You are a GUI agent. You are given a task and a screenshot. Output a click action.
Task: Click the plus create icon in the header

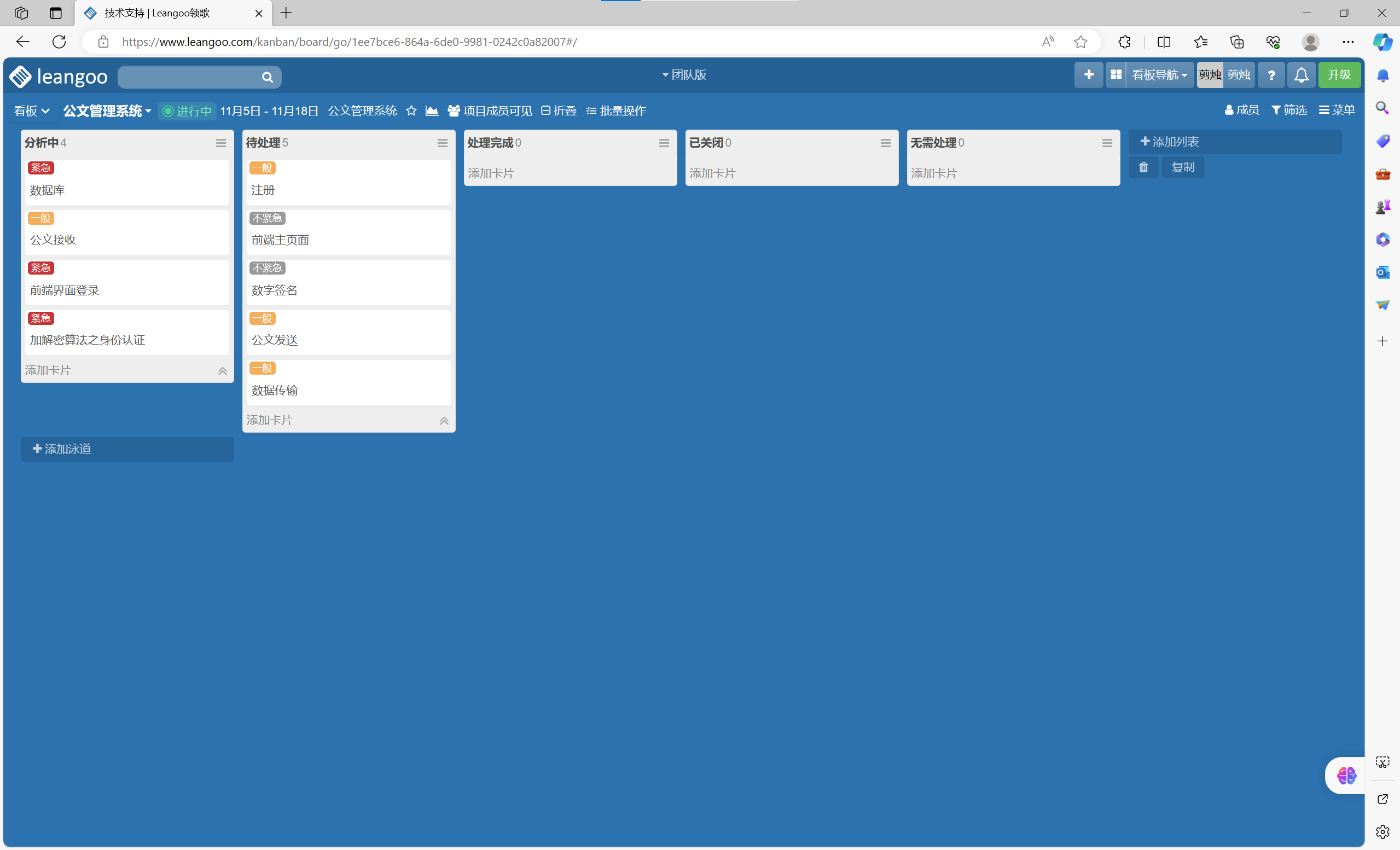click(x=1089, y=75)
